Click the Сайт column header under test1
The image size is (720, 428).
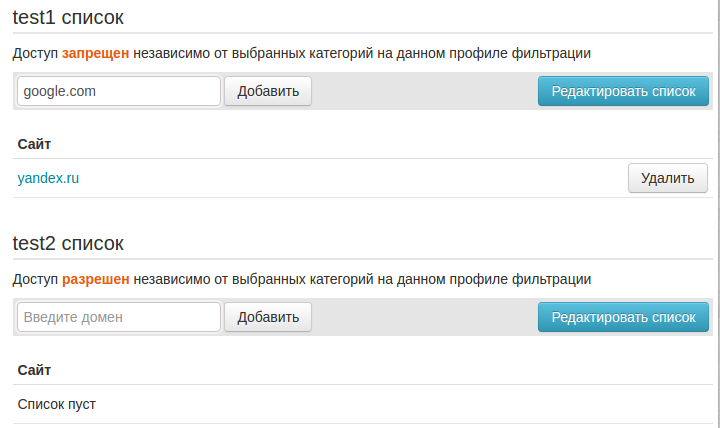tap(34, 144)
